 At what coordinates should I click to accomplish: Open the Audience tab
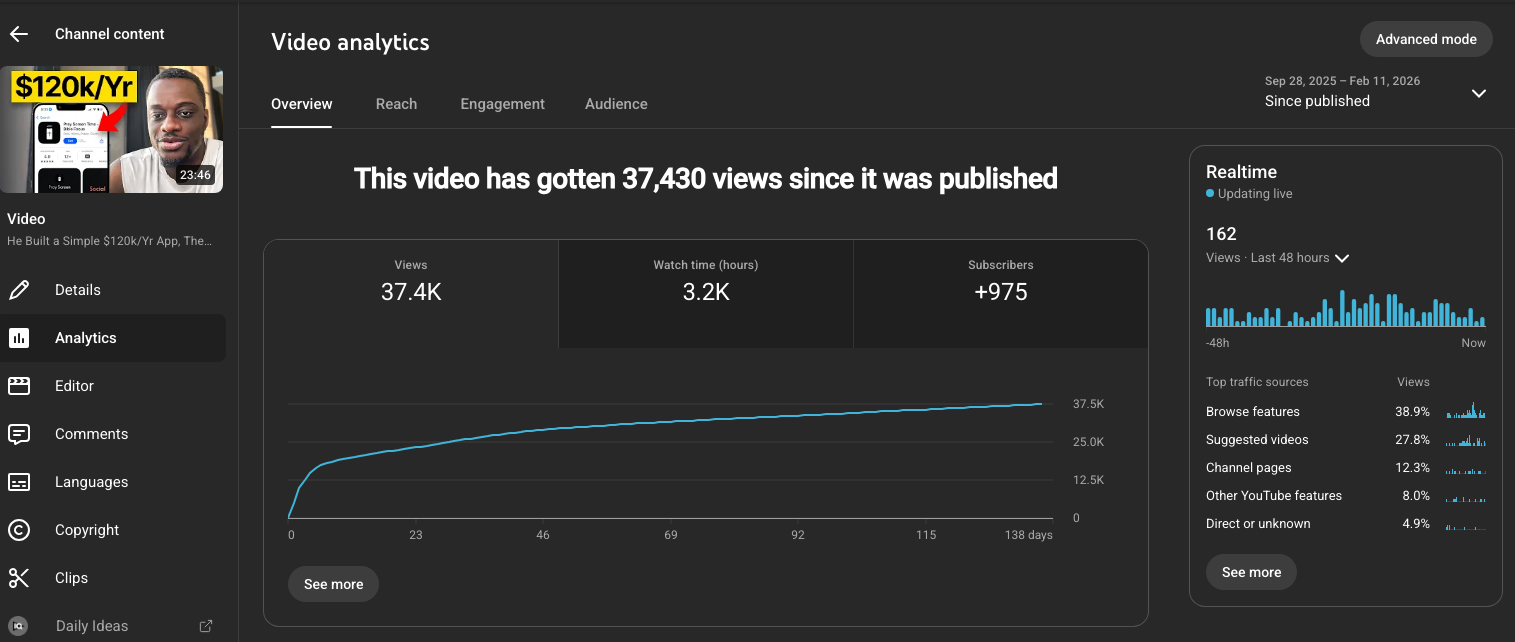click(616, 103)
